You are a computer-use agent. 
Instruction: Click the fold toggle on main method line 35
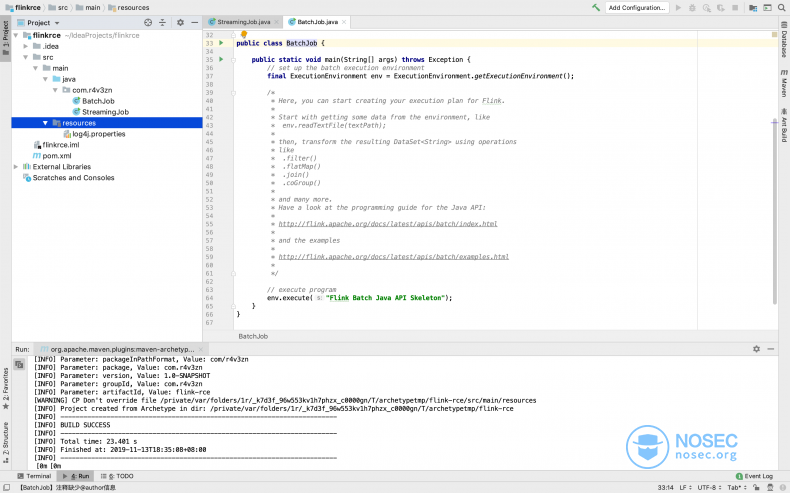click(233, 60)
